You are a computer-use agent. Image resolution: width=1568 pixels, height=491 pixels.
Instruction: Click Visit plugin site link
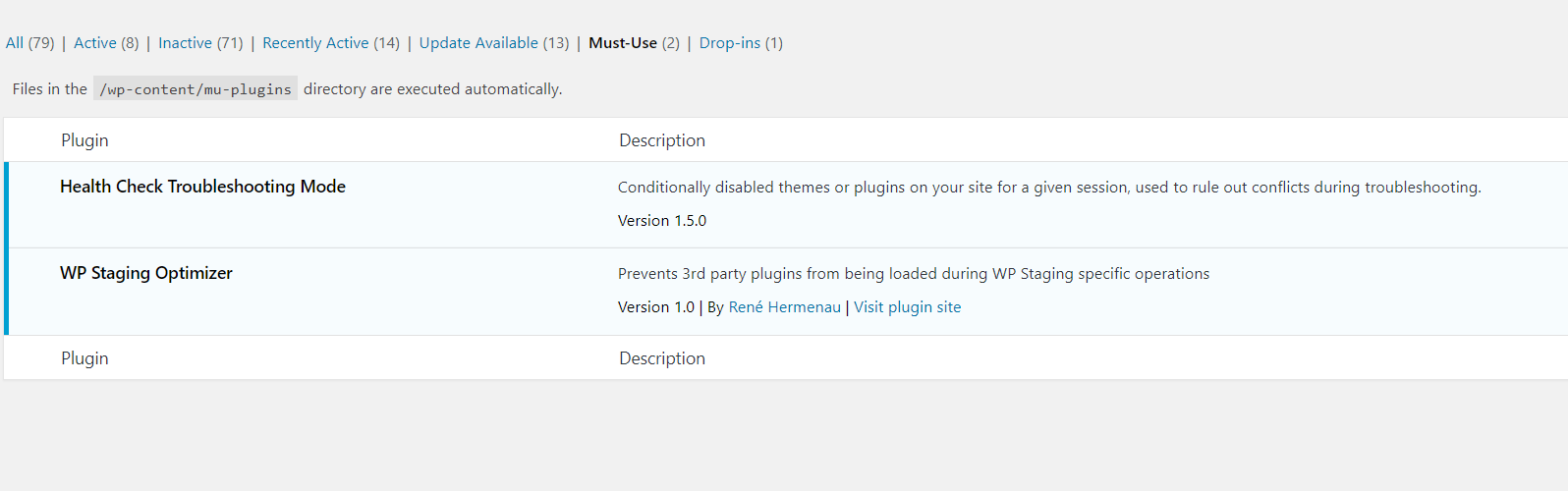(x=907, y=307)
